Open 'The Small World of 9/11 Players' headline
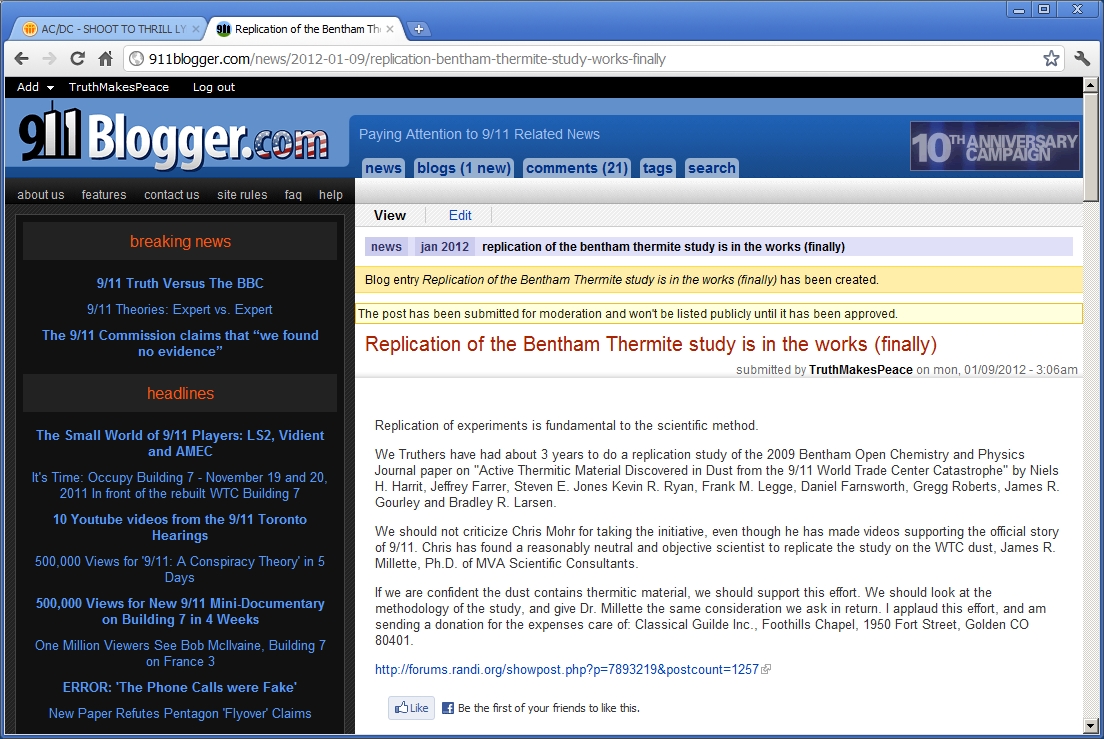This screenshot has height=739, width=1104. coord(180,443)
